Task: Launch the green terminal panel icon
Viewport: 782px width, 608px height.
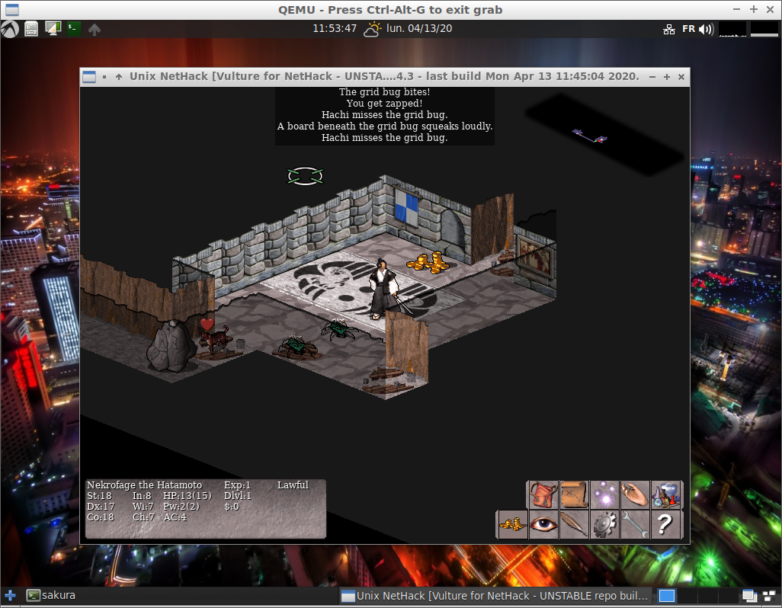Action: 73,28
